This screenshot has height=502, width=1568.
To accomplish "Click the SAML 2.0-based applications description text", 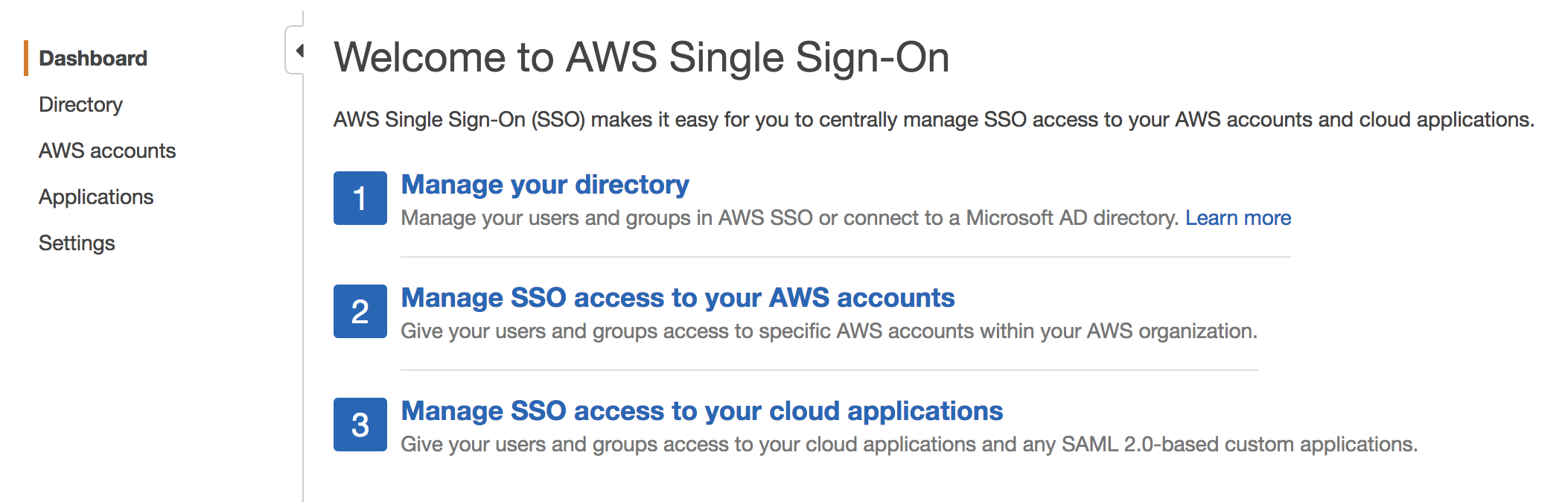I will click(909, 444).
